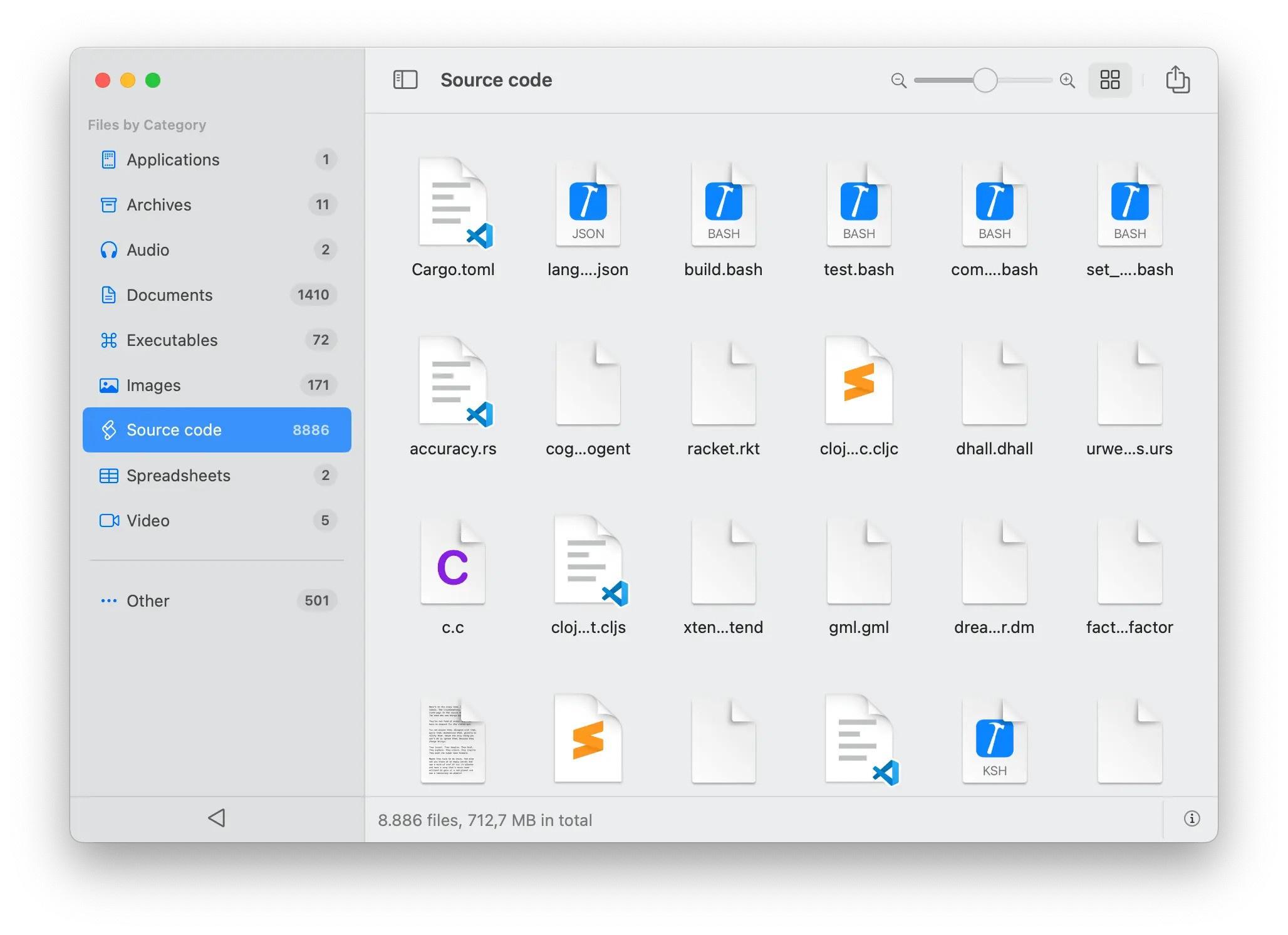Go back using the back arrow
The height and width of the screenshot is (935, 1288).
(x=217, y=818)
